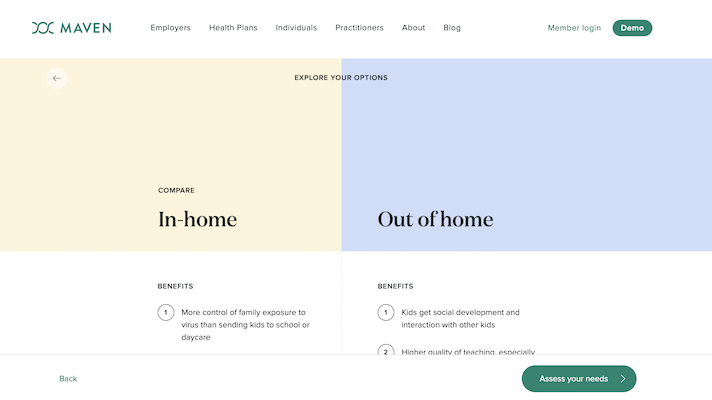Click the arrow on Assess your needs
Viewport: 712px width, 400px height.
pos(623,379)
